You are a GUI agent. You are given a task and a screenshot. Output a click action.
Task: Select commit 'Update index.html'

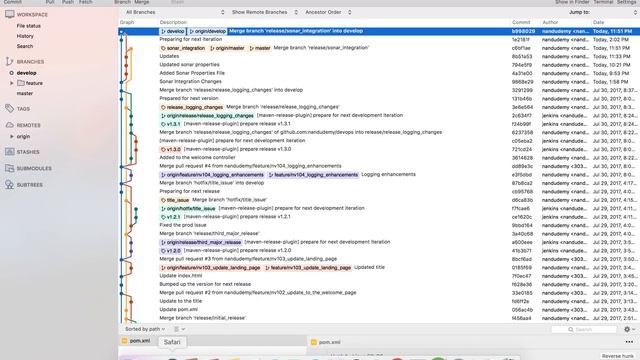(x=379, y=276)
